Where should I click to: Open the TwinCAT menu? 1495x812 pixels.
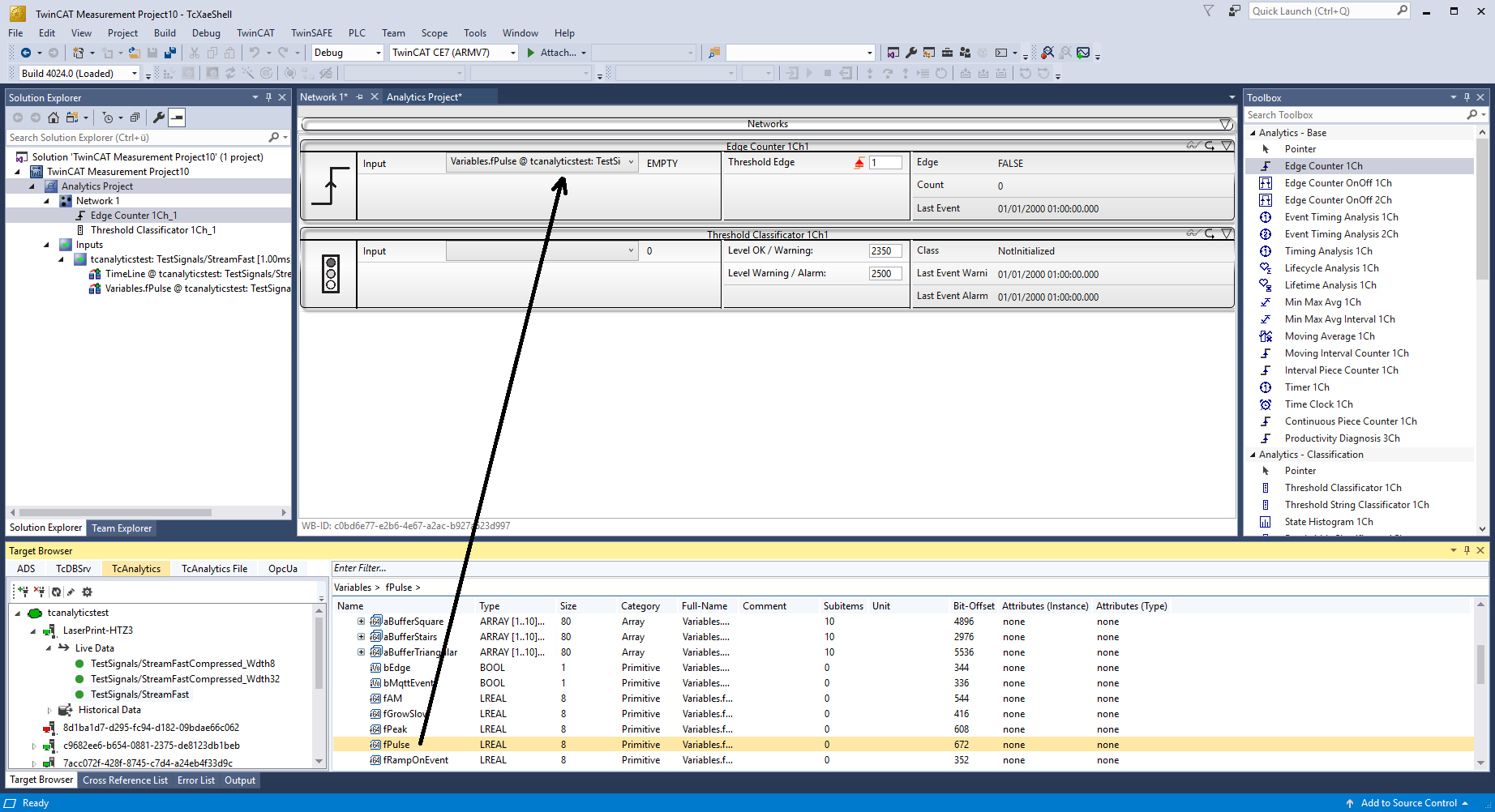pos(255,33)
